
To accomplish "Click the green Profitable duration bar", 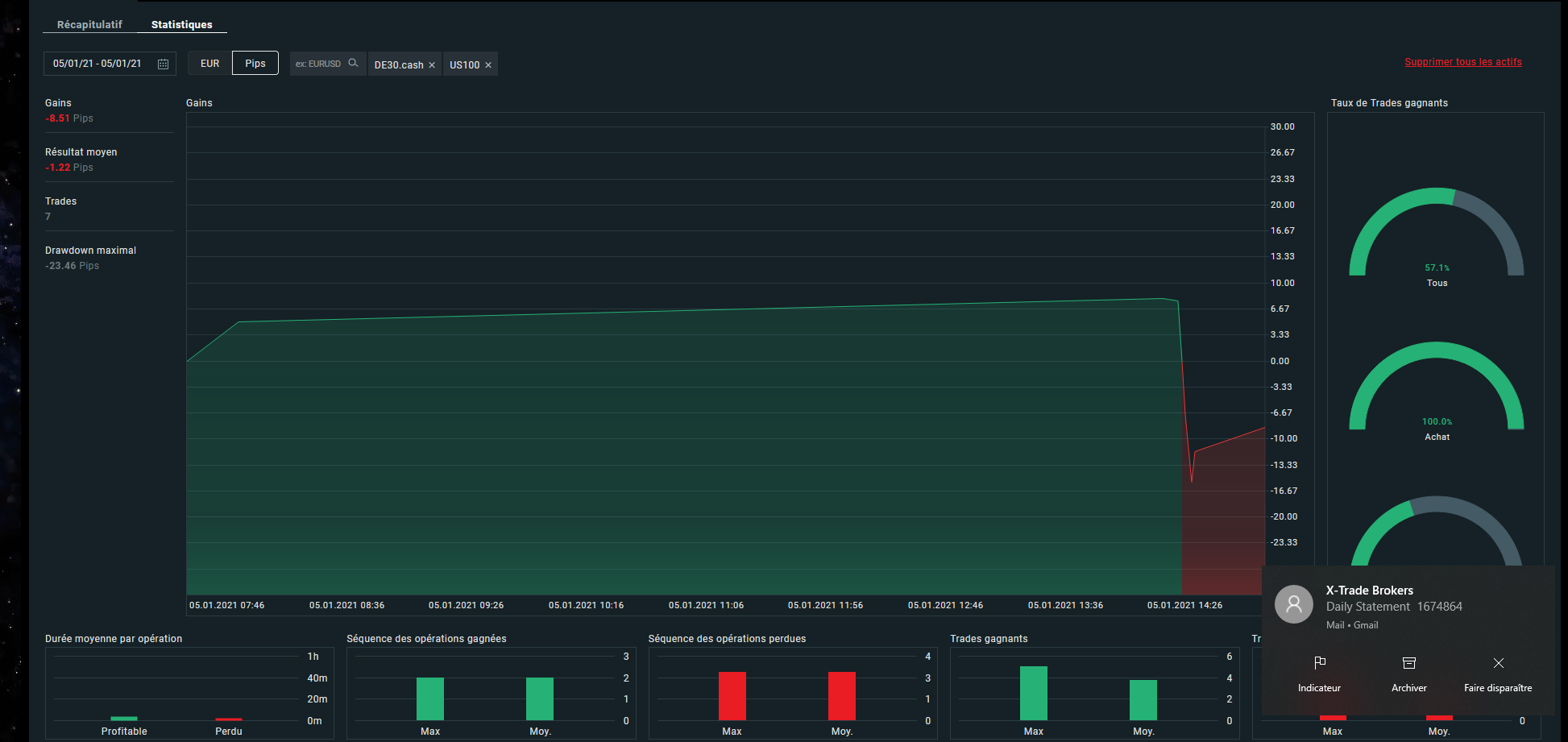I will click(x=124, y=718).
